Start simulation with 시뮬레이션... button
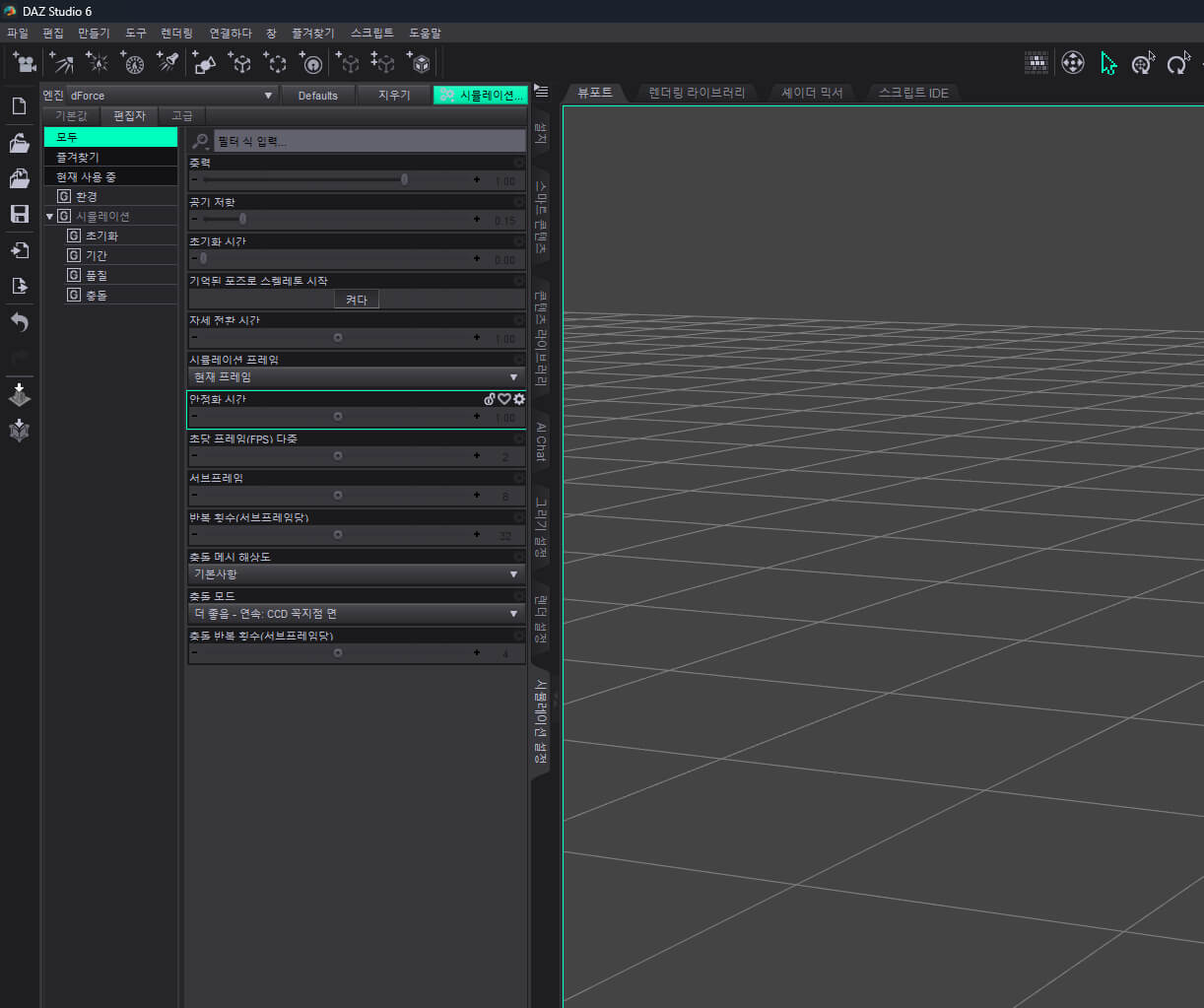 (481, 96)
